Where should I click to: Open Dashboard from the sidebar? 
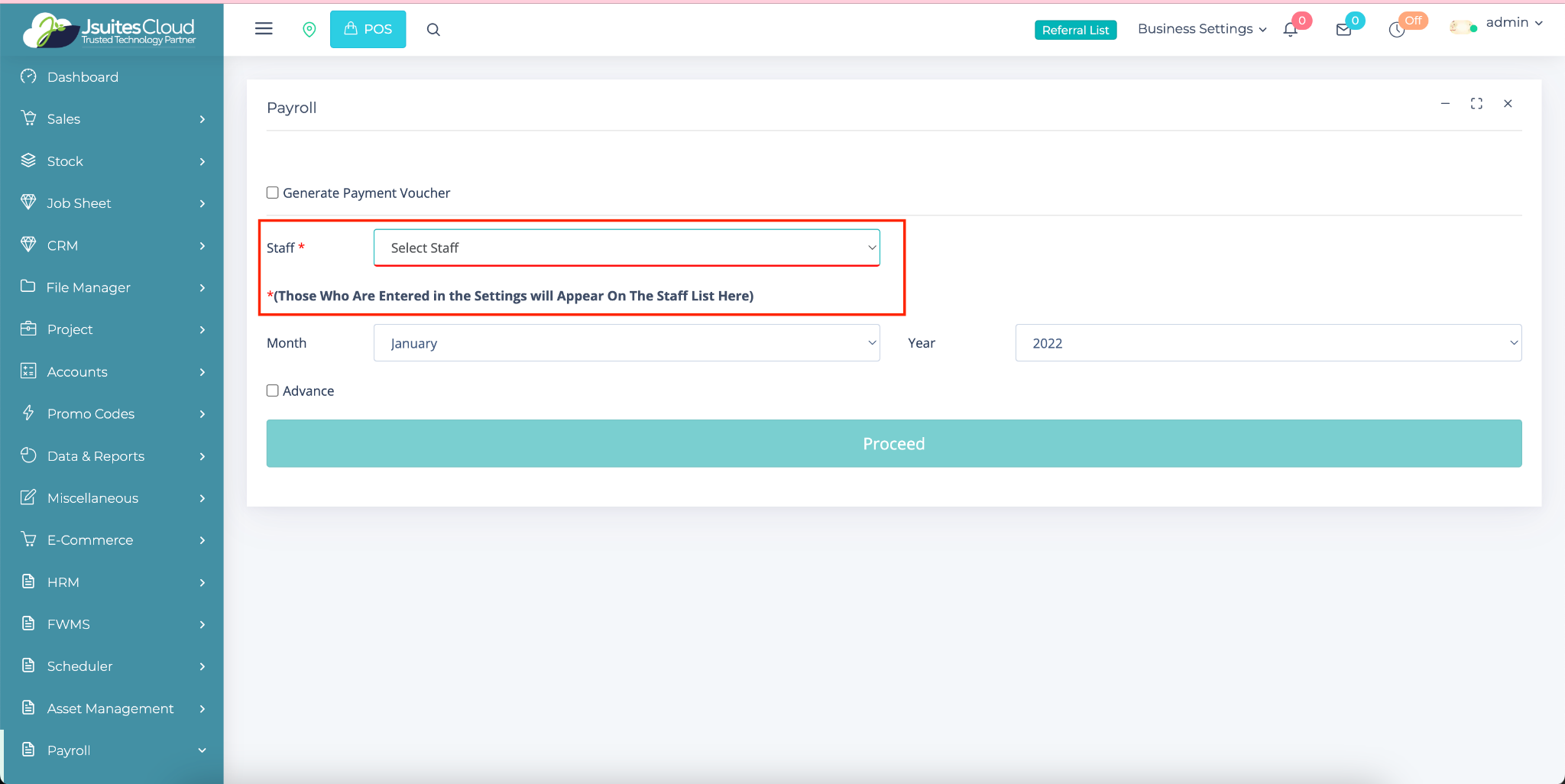click(83, 77)
